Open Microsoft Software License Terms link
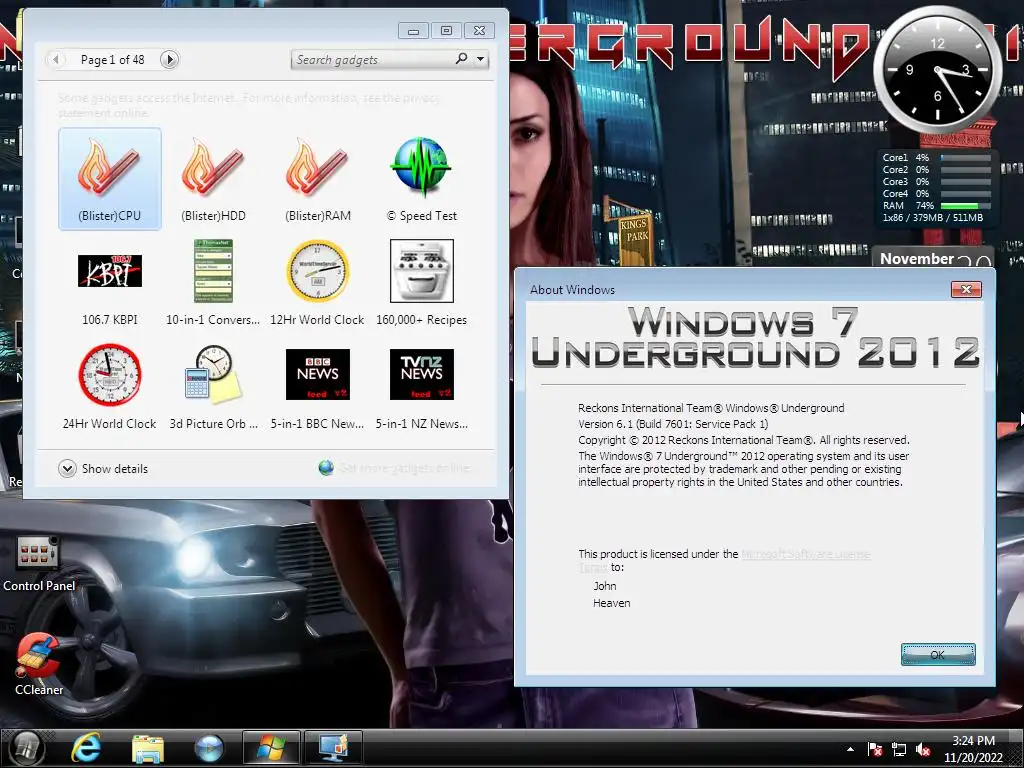1024x768 pixels. click(x=805, y=554)
